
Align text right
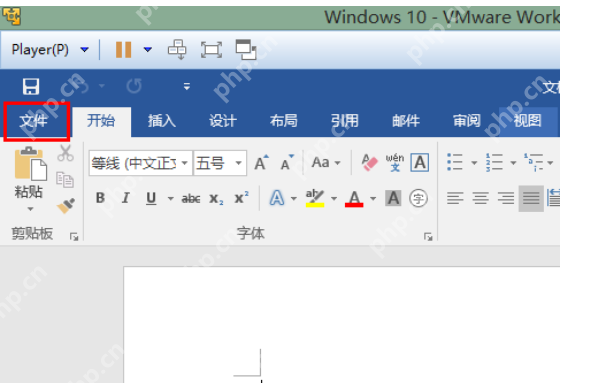(506, 198)
